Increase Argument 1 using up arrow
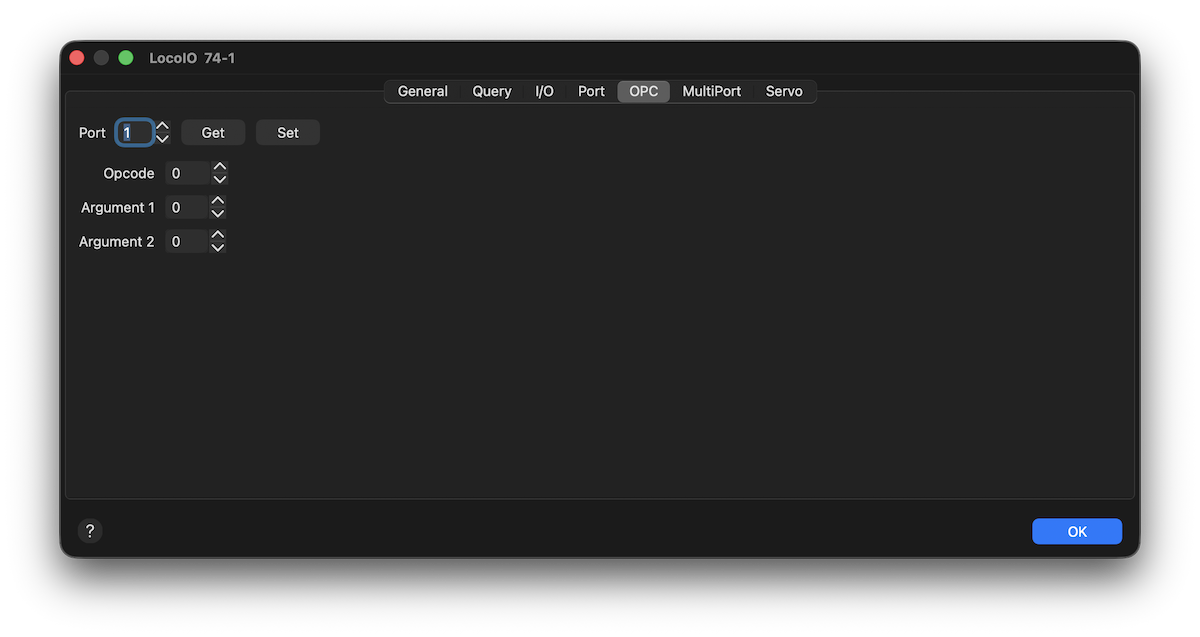The image size is (1200, 637). point(218,201)
